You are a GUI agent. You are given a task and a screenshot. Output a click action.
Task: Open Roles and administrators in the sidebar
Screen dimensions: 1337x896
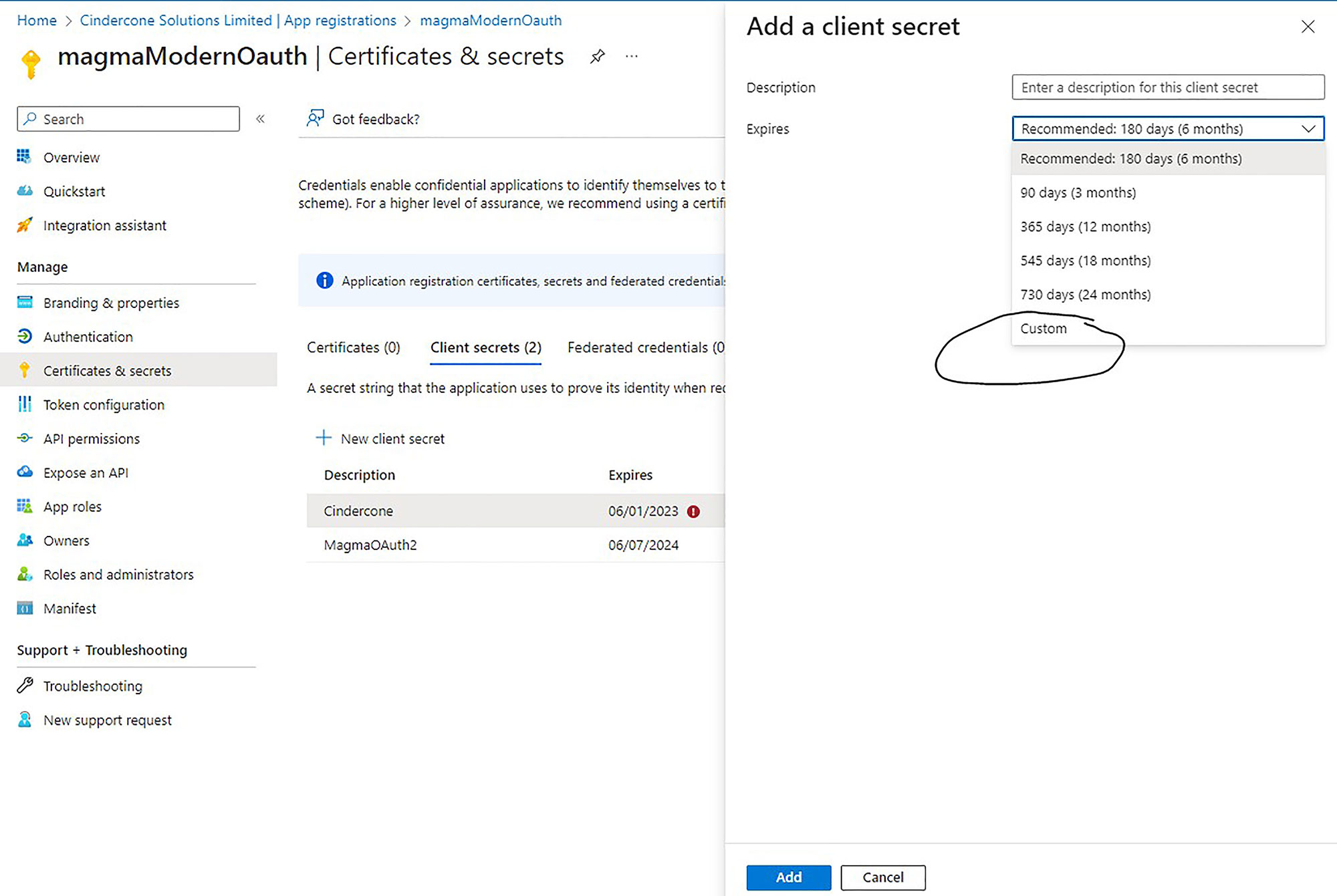tap(118, 575)
